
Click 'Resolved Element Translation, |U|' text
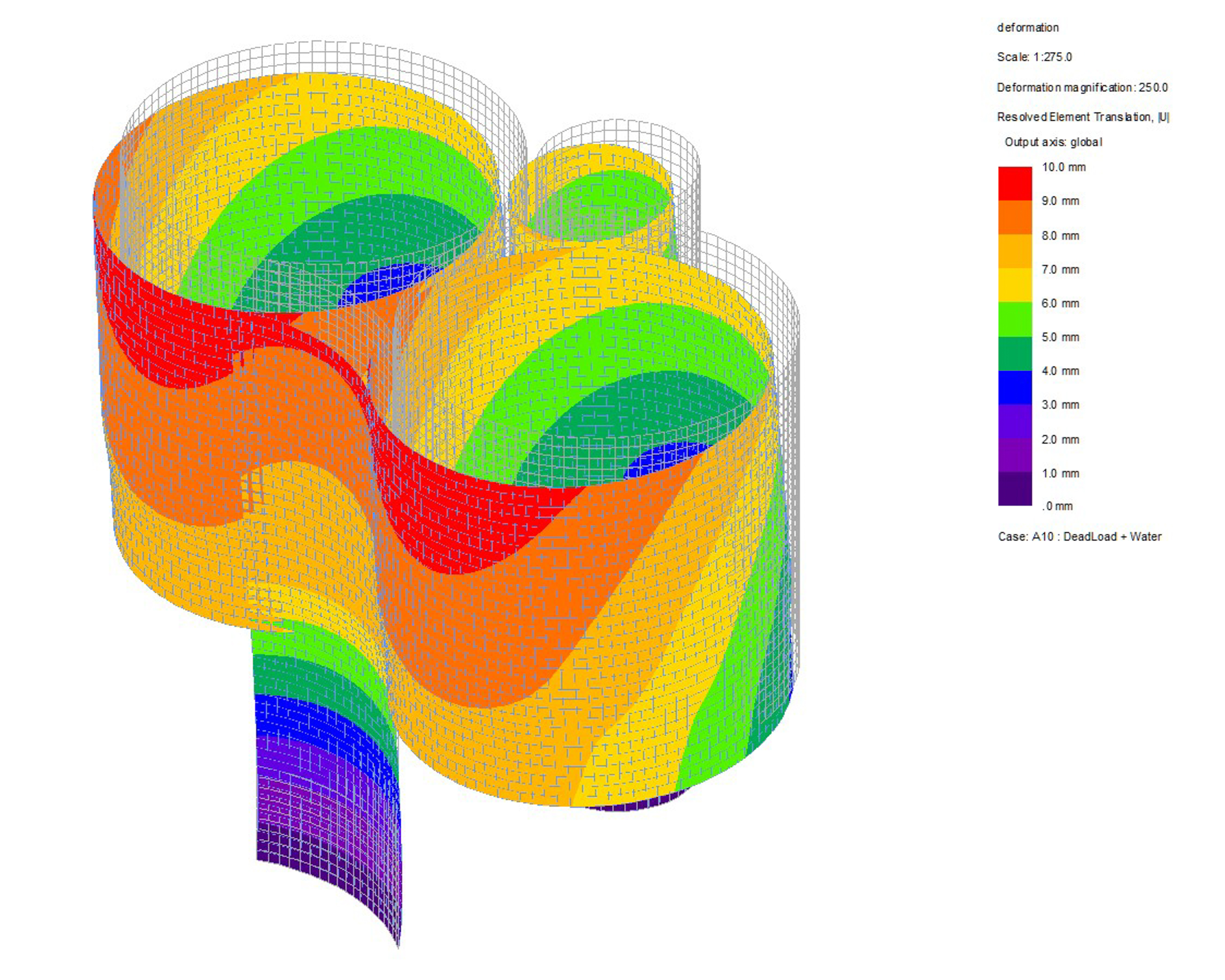coord(1082,117)
